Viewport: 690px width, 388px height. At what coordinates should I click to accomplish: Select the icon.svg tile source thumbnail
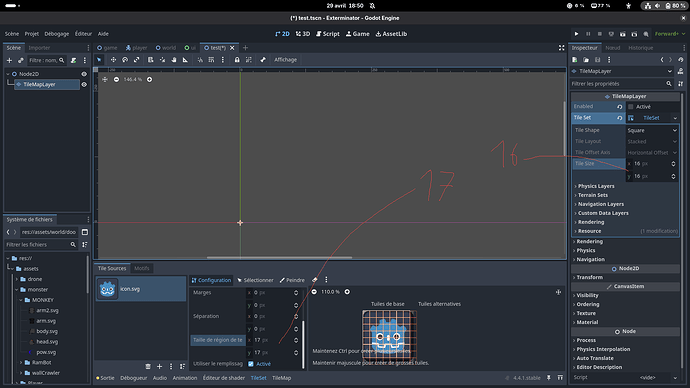107,289
